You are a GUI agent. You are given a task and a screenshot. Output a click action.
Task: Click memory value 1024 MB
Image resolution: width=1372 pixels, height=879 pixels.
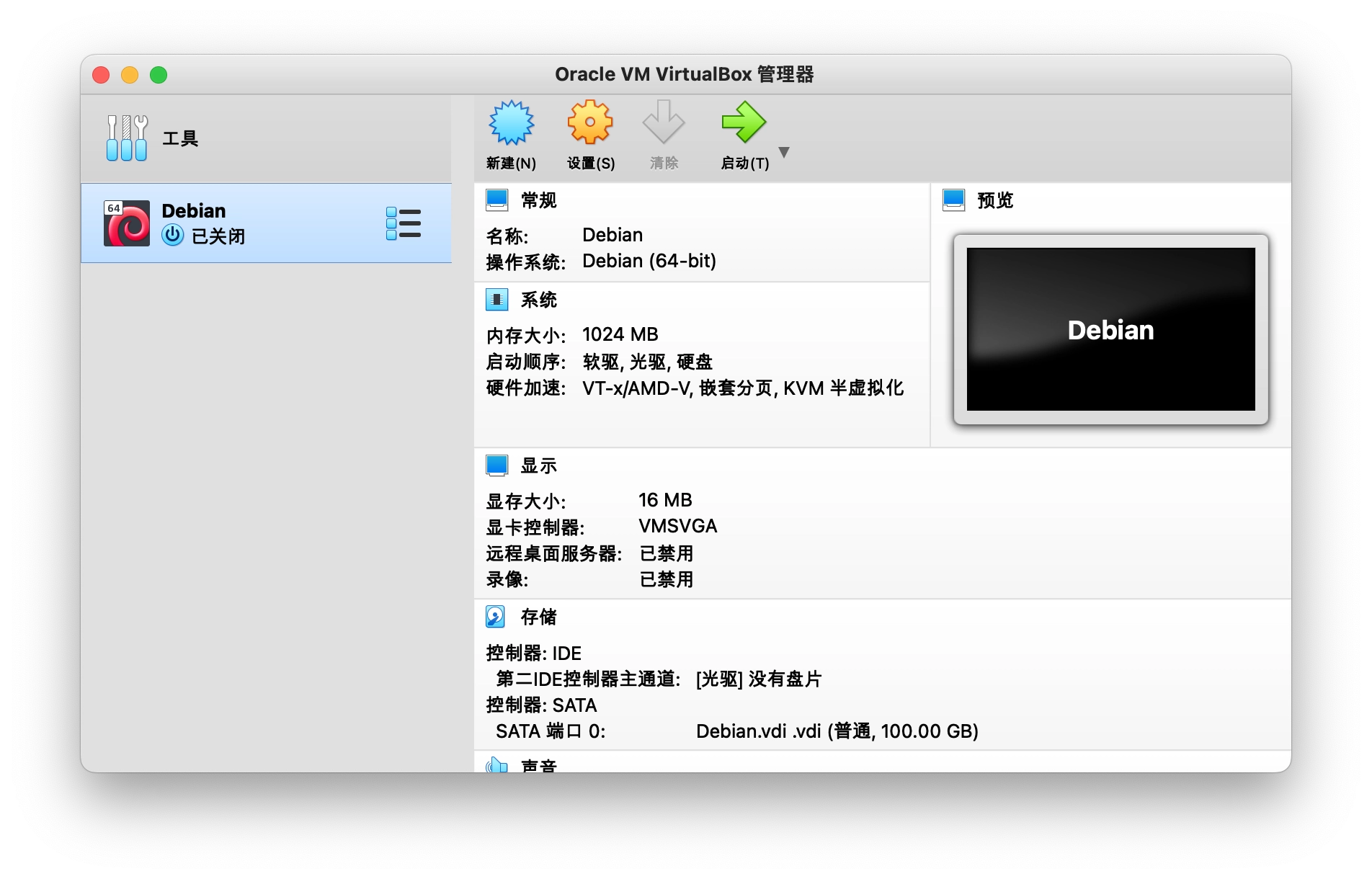click(620, 335)
